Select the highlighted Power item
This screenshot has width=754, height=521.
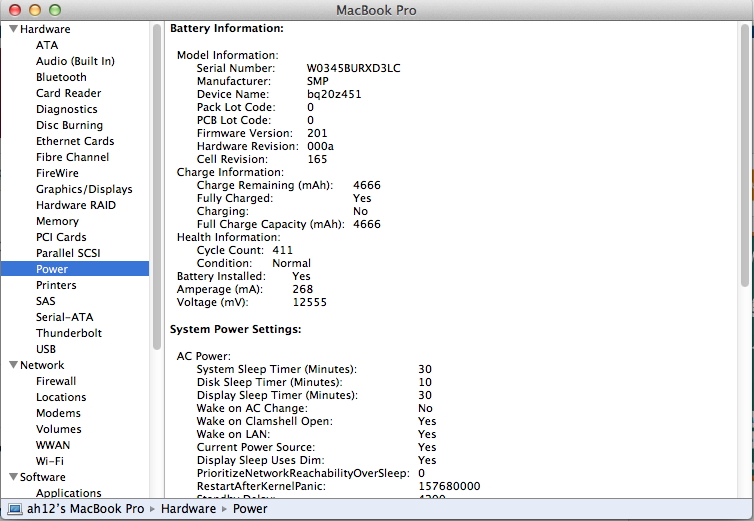coord(52,269)
